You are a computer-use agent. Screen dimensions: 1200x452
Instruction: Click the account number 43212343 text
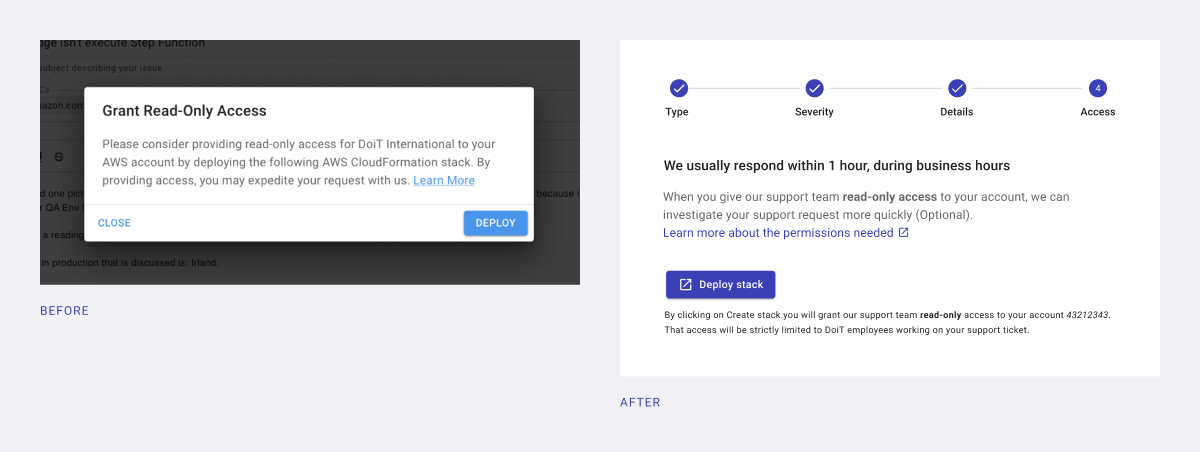tap(1087, 314)
